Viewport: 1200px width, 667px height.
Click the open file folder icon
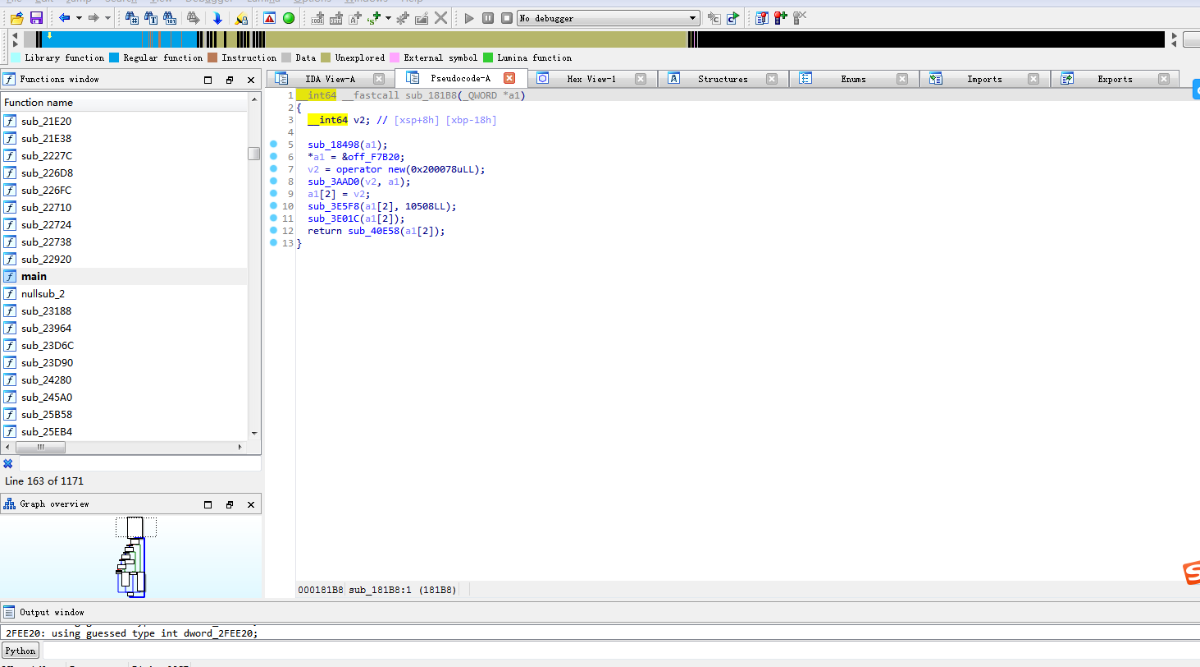tap(17, 18)
